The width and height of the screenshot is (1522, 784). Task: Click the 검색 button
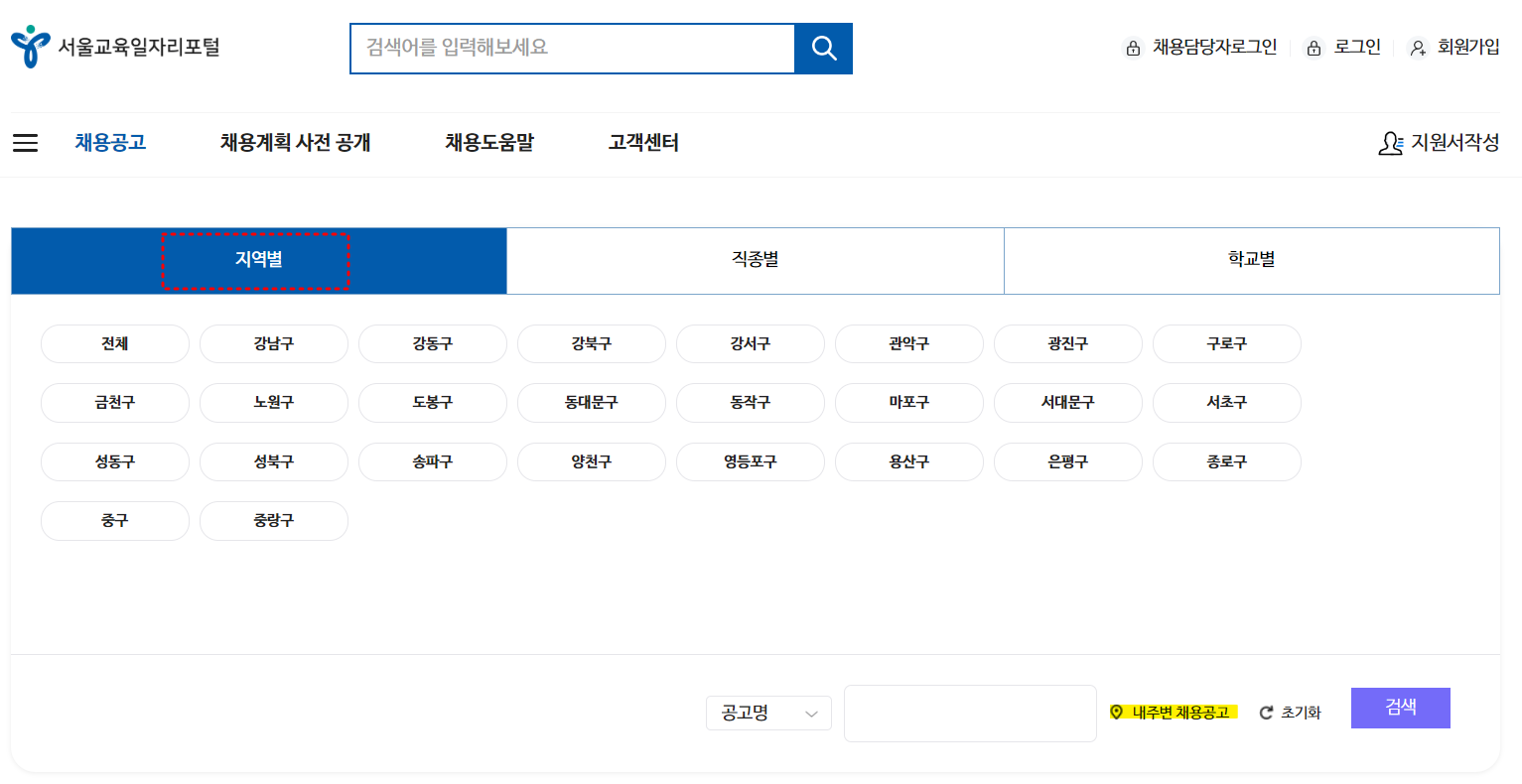coord(1400,708)
